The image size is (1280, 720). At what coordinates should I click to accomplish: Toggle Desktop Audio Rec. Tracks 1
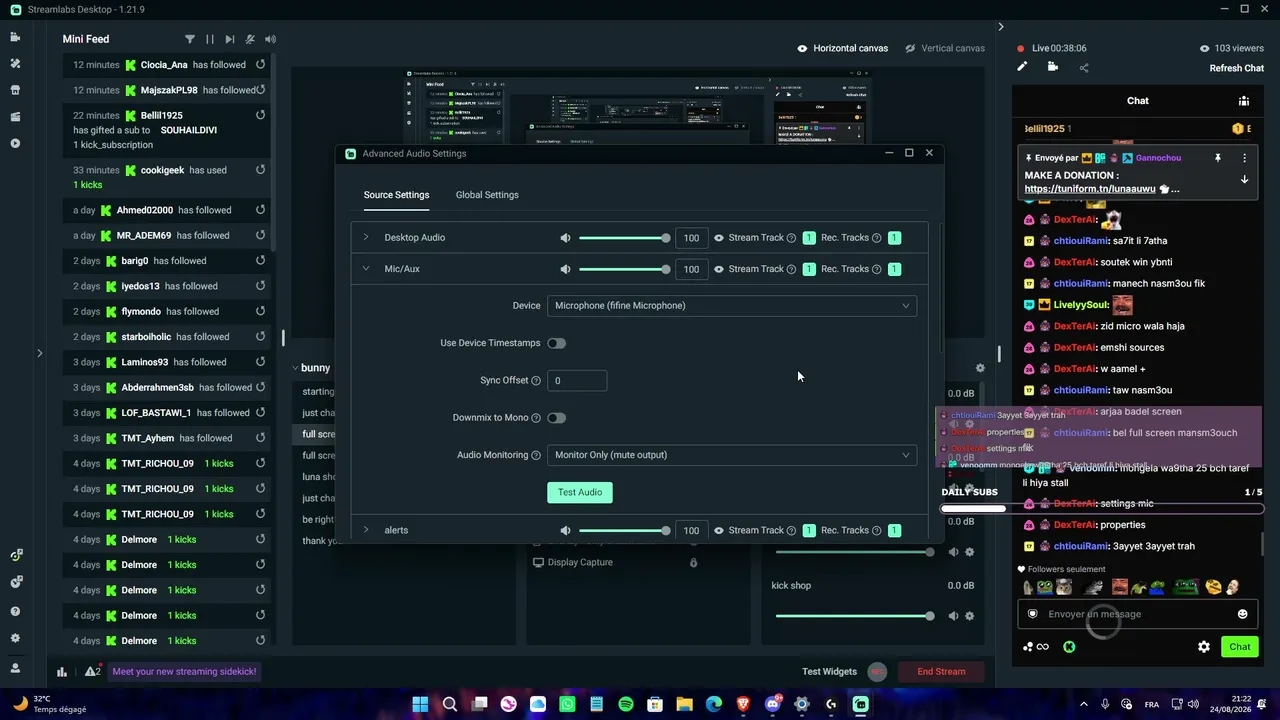[894, 238]
